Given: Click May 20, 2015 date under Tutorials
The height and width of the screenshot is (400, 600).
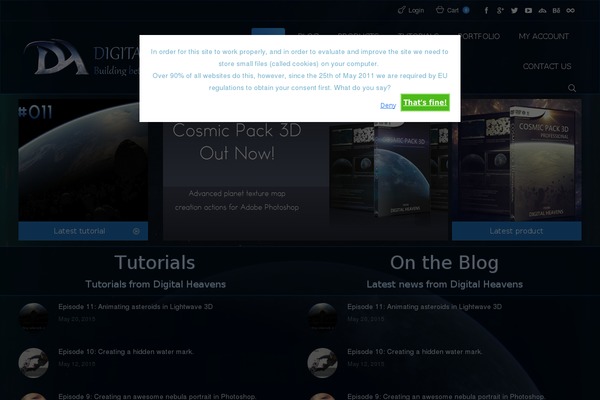Looking at the screenshot, I should click(77, 319).
